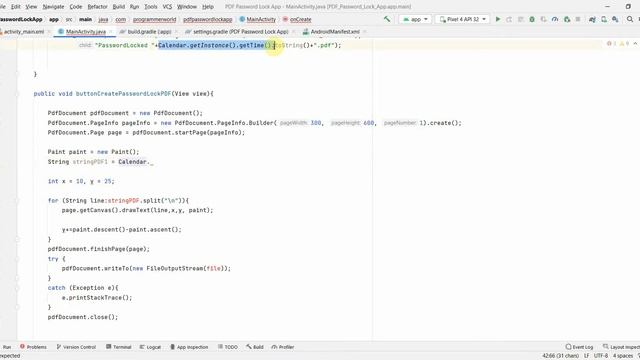Click the UTF-8 encoding indicator

(x=601, y=356)
